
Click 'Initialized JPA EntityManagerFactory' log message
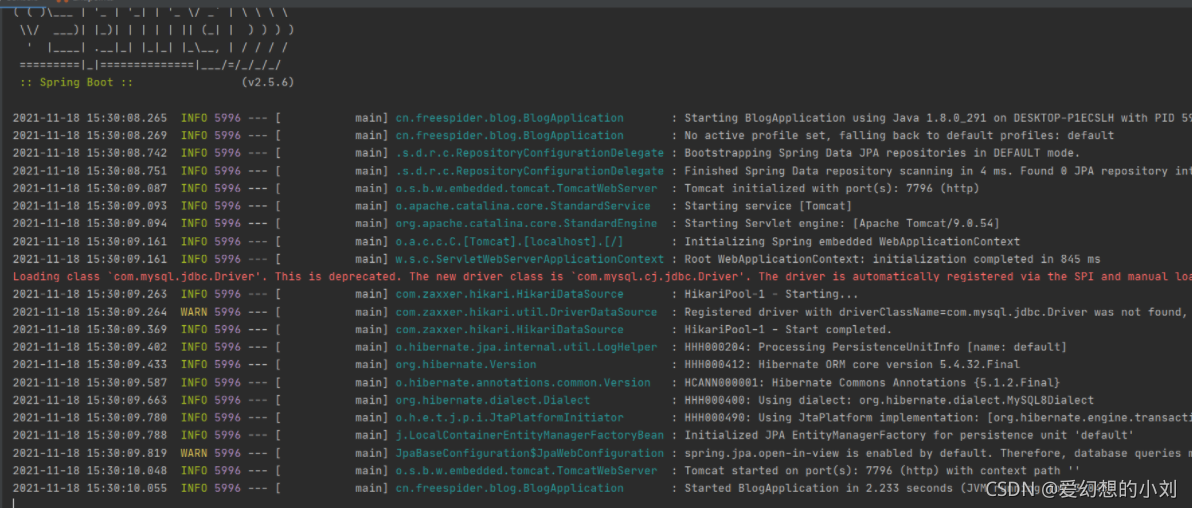[909, 436]
